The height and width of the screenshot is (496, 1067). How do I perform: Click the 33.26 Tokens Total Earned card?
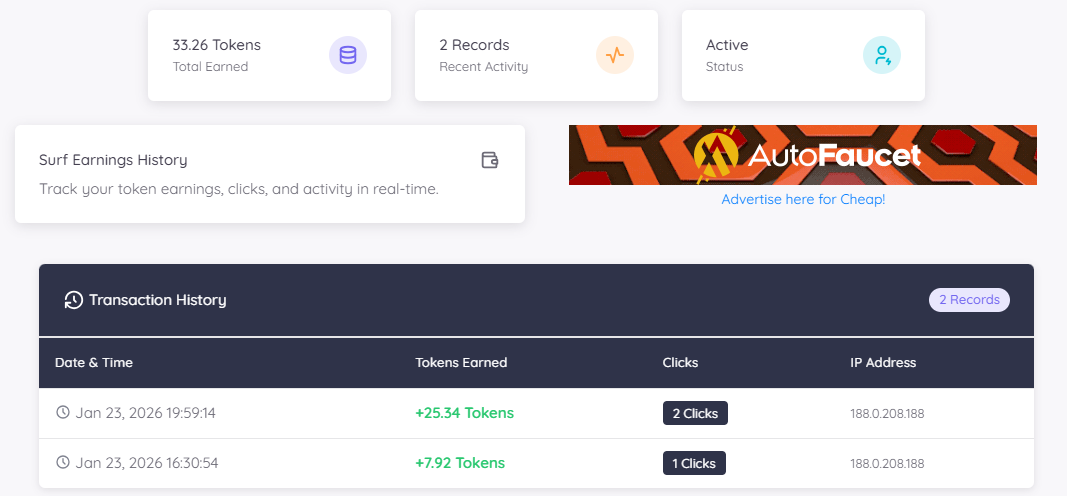pos(240,55)
